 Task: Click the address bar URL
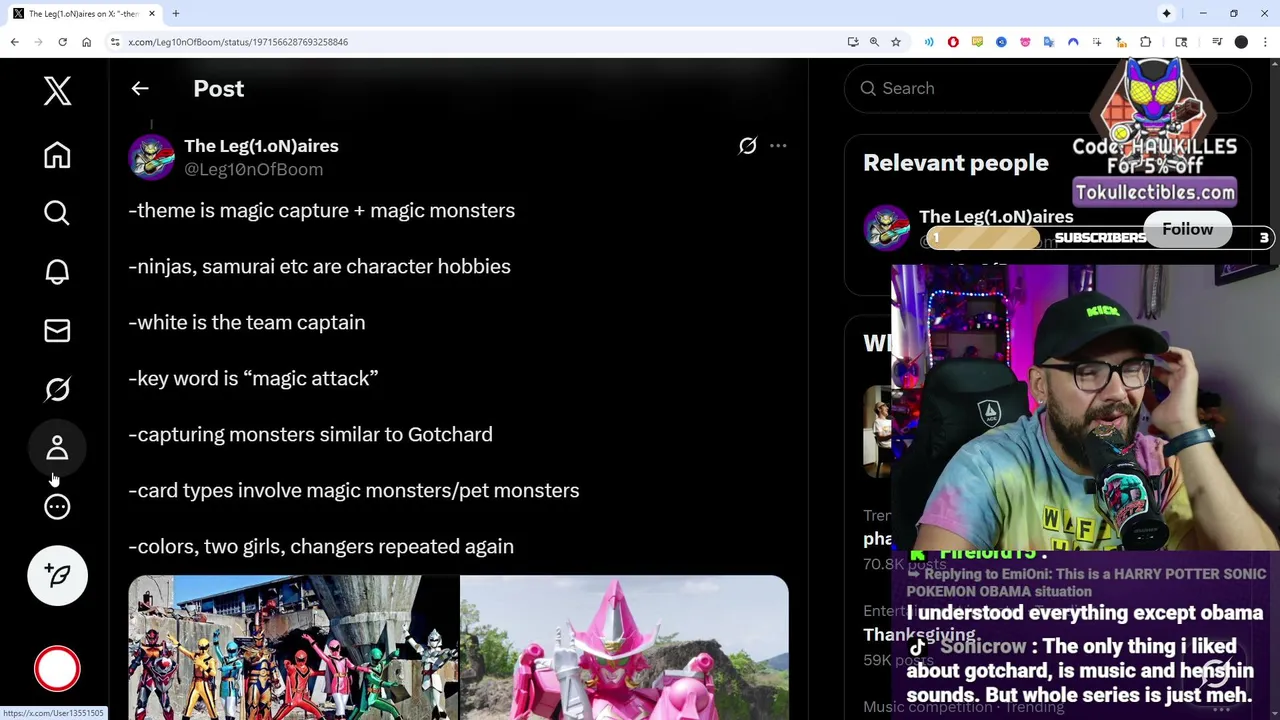pos(238,42)
